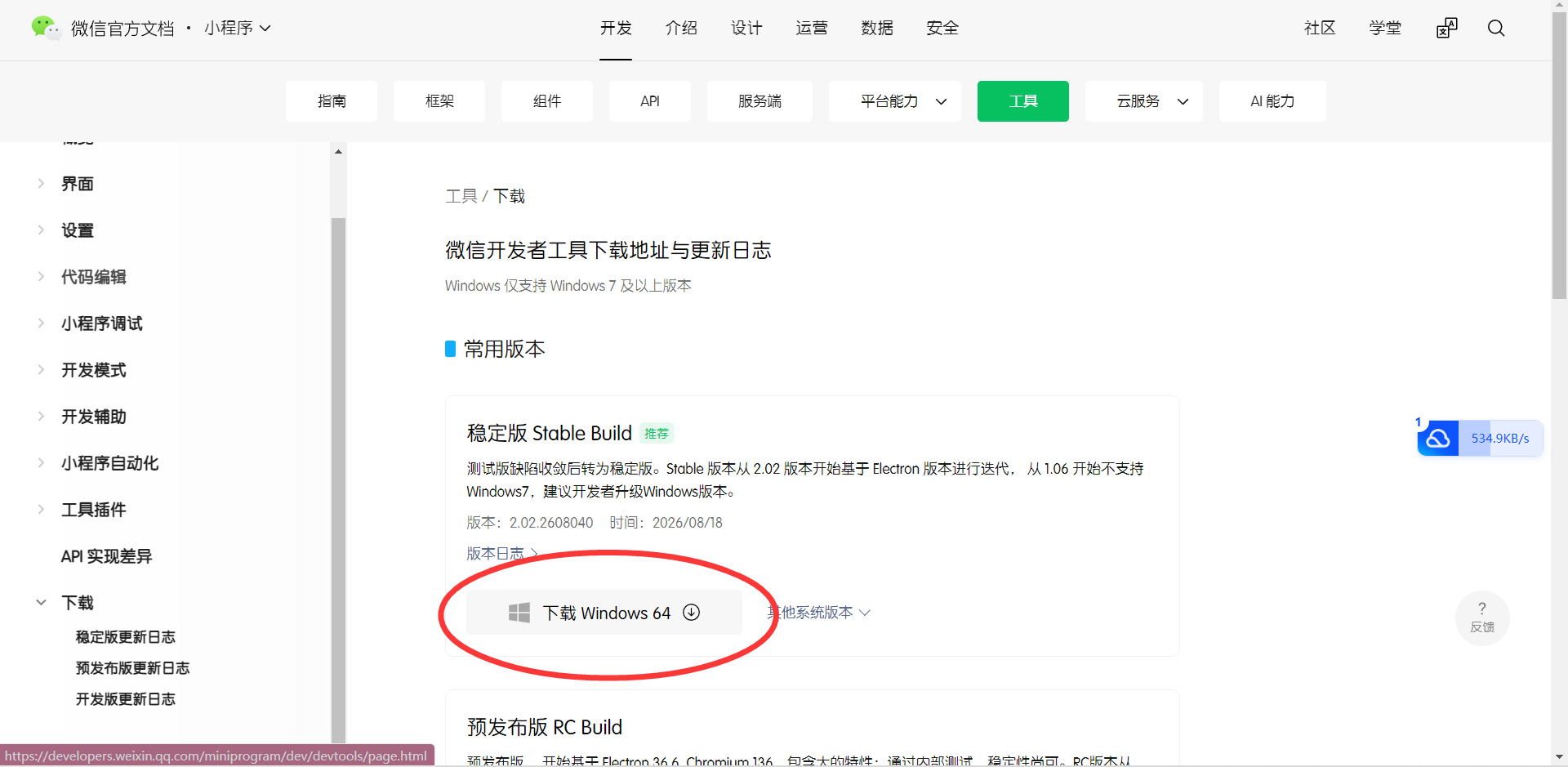Click the 下载 Windows 64 button

pos(604,613)
